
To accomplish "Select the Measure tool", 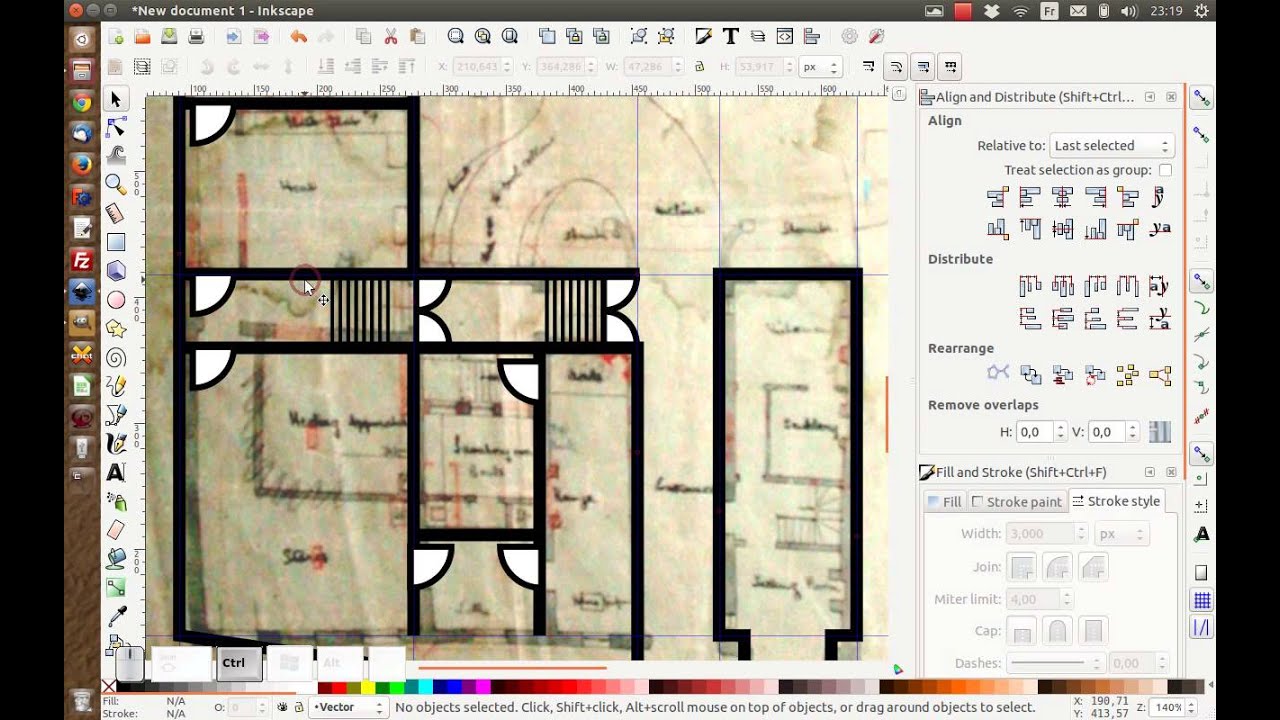I will point(116,213).
